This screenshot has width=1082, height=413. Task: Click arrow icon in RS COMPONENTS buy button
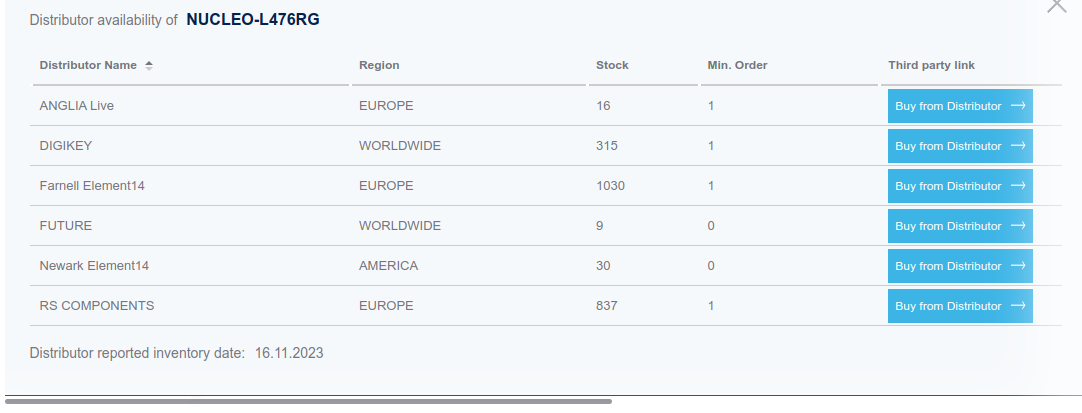pyautogui.click(x=1018, y=306)
